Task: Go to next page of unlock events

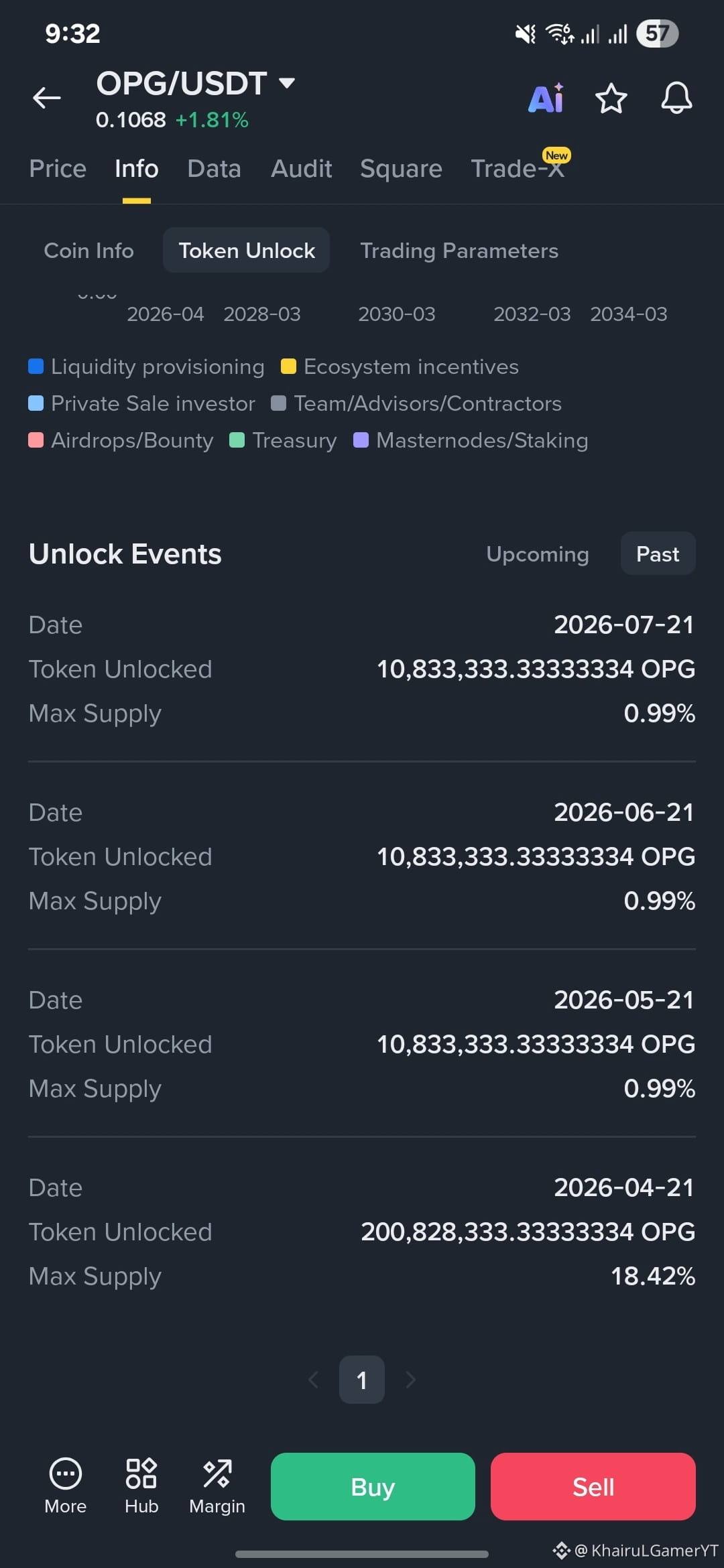Action: 411,1380
